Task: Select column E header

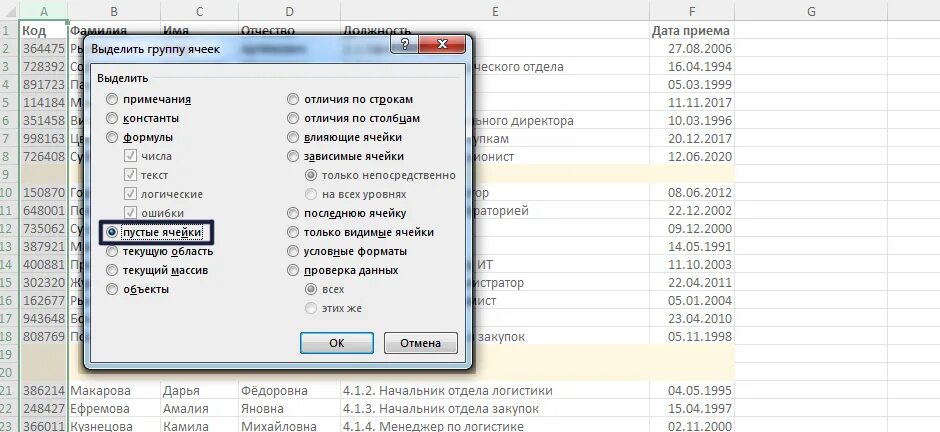Action: [495, 11]
